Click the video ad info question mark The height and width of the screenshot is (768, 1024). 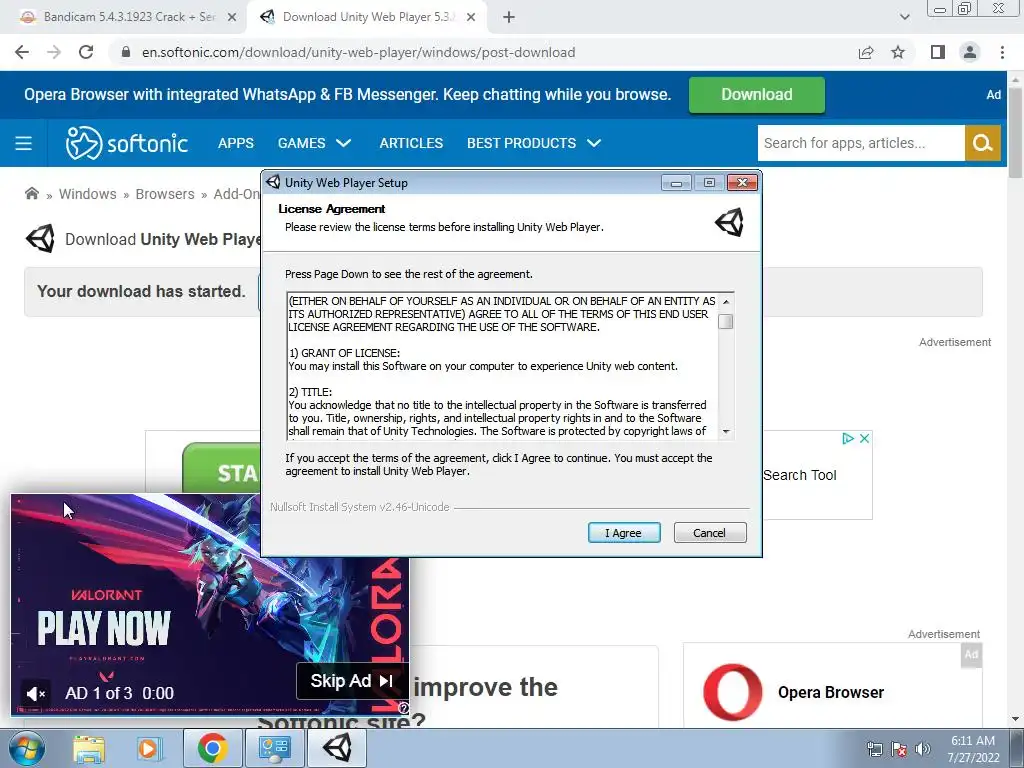tap(403, 709)
